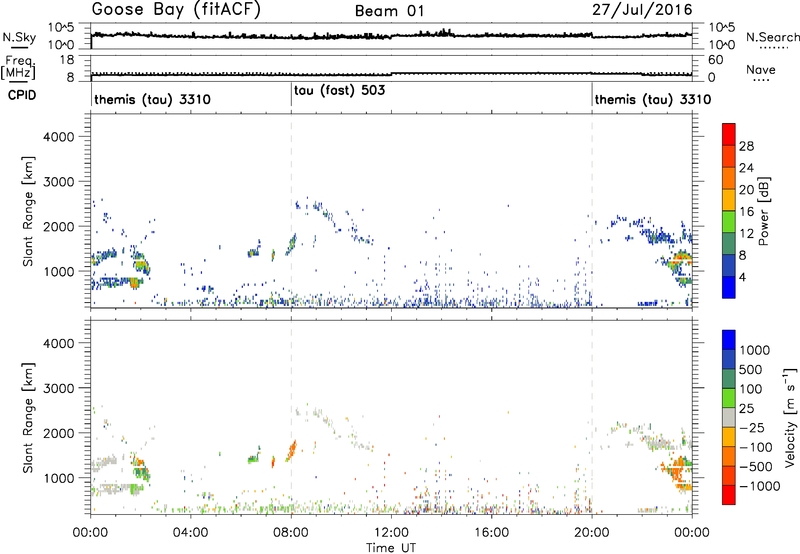Click the strong echo cluster near 23:30 in power panel
This screenshot has height=554, width=800.
(681, 260)
